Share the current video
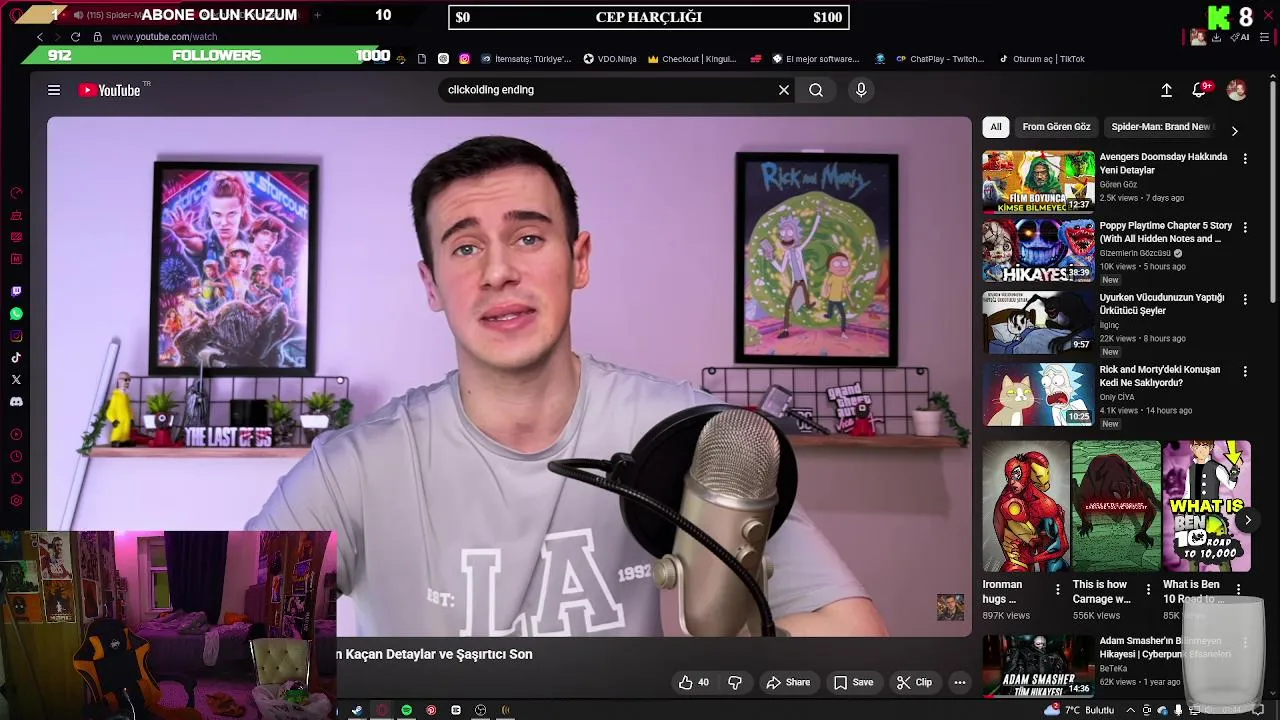Viewport: 1280px width, 720px height. (788, 682)
